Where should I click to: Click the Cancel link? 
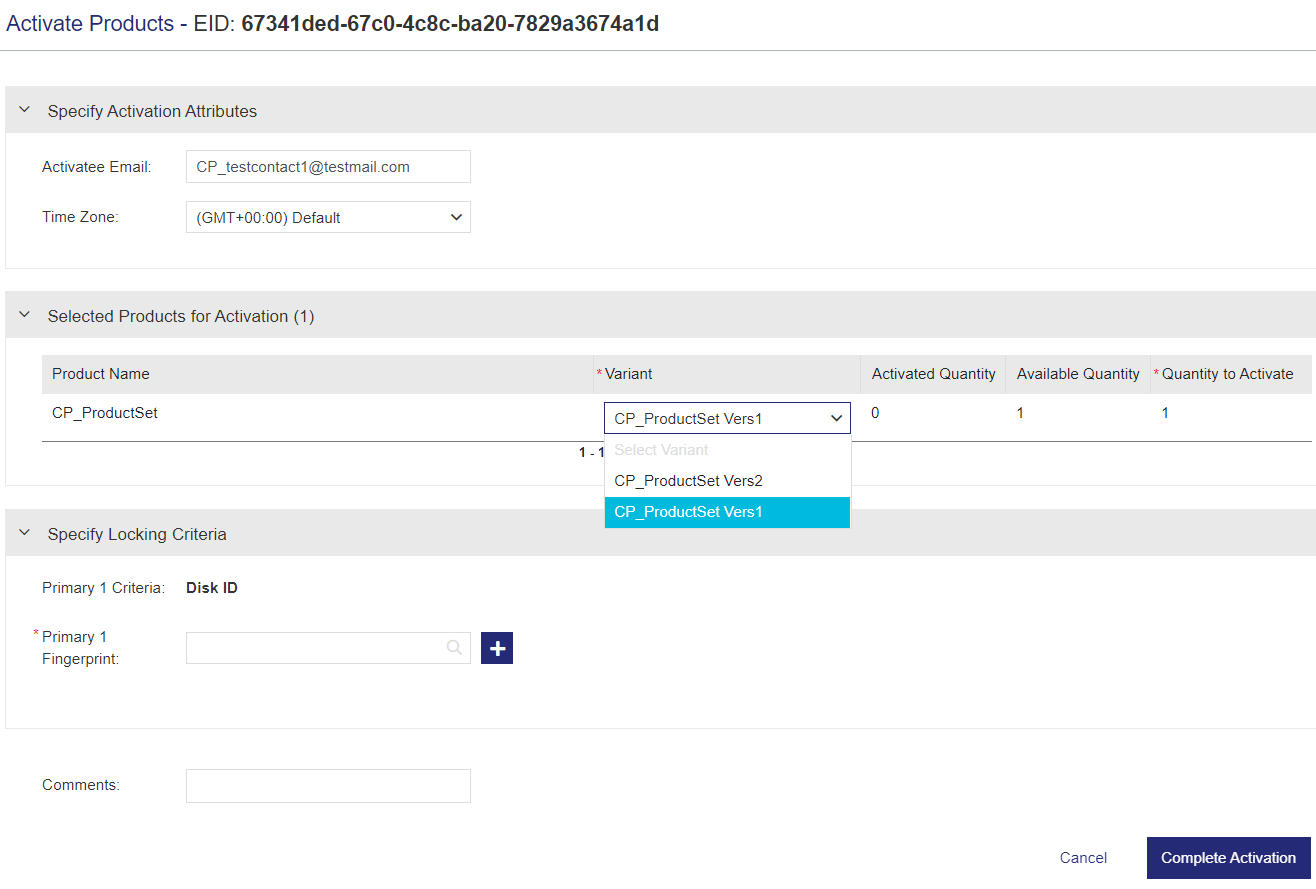[1083, 858]
